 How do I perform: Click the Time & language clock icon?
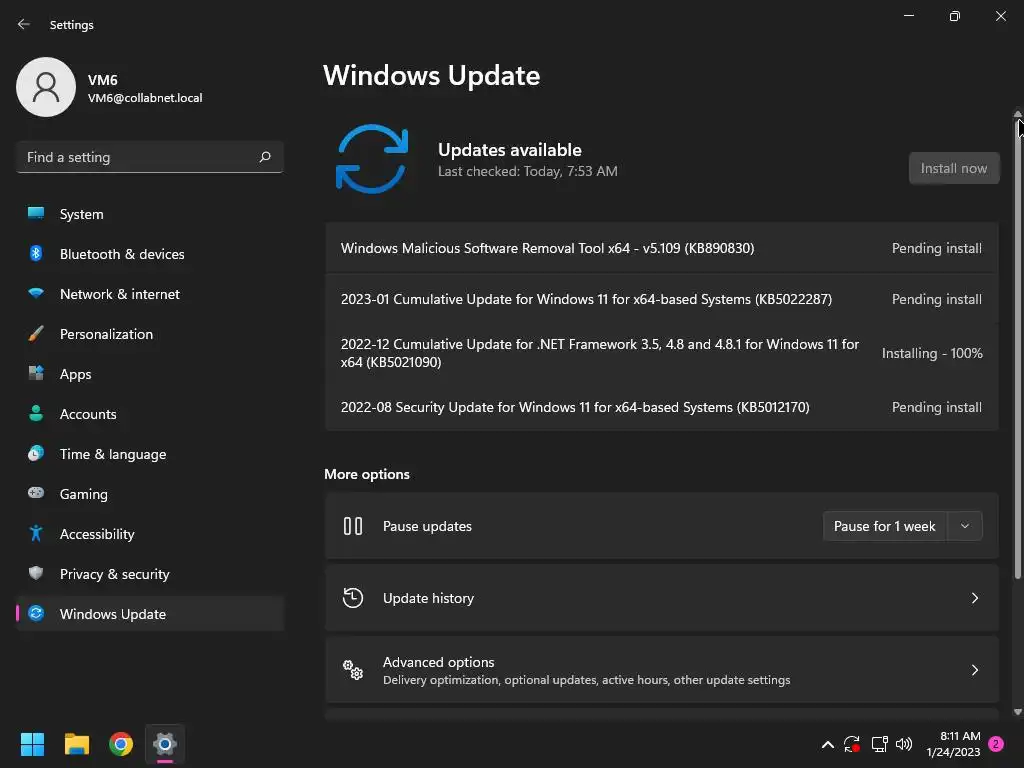point(36,453)
